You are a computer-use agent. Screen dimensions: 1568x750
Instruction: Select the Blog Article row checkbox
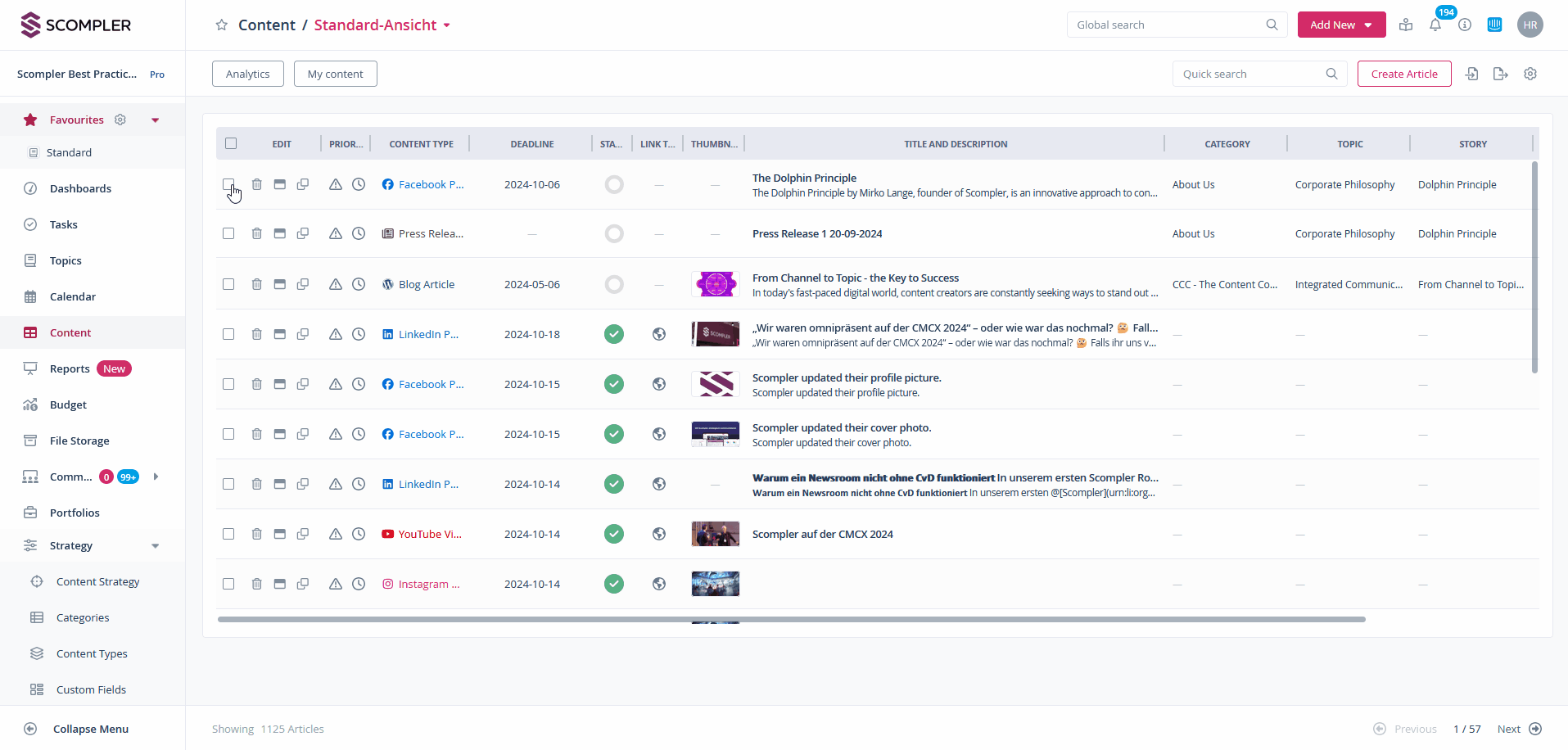[228, 284]
